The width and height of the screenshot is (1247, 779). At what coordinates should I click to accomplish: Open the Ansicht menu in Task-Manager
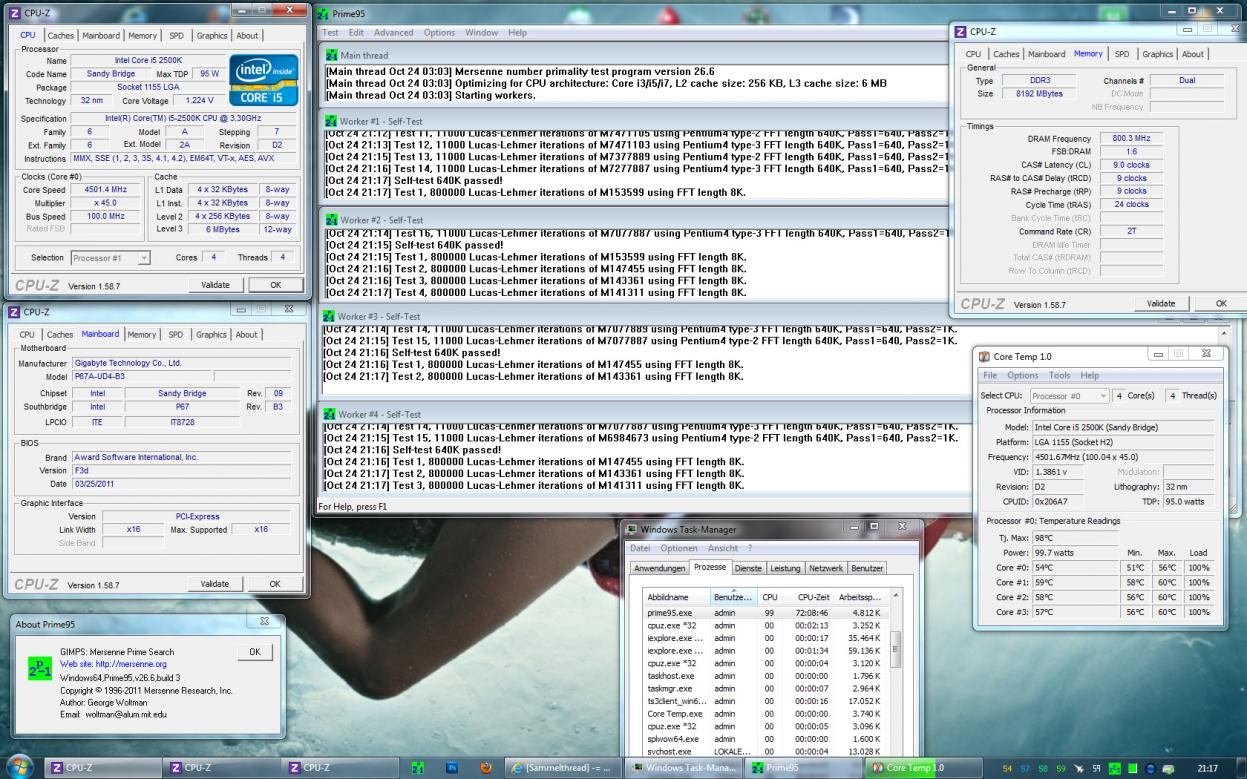coord(722,548)
